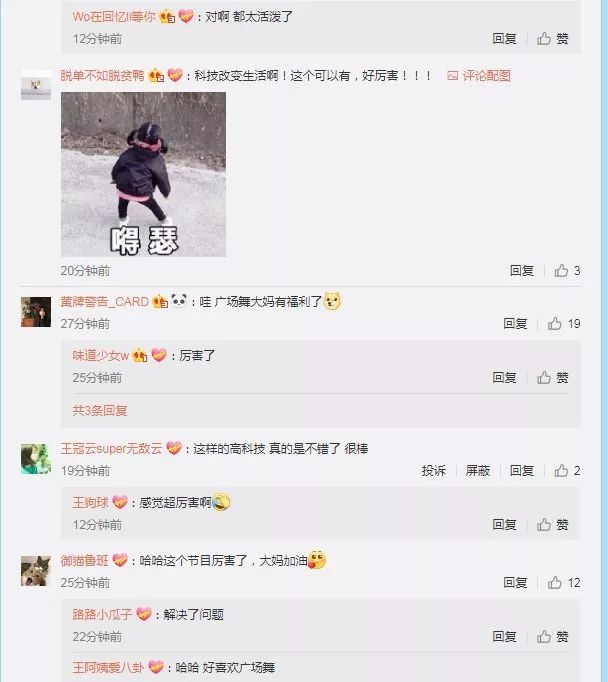The width and height of the screenshot is (608, 682).
Task: Reply to 脱单不如脱贫鸭's comment
Action: [x=521, y=271]
